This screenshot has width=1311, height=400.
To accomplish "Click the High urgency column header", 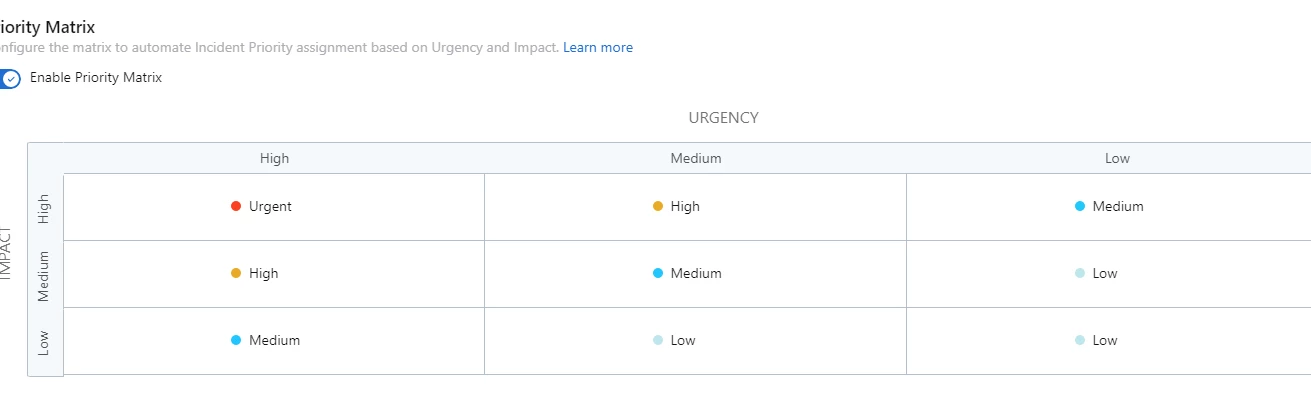I will (x=274, y=158).
